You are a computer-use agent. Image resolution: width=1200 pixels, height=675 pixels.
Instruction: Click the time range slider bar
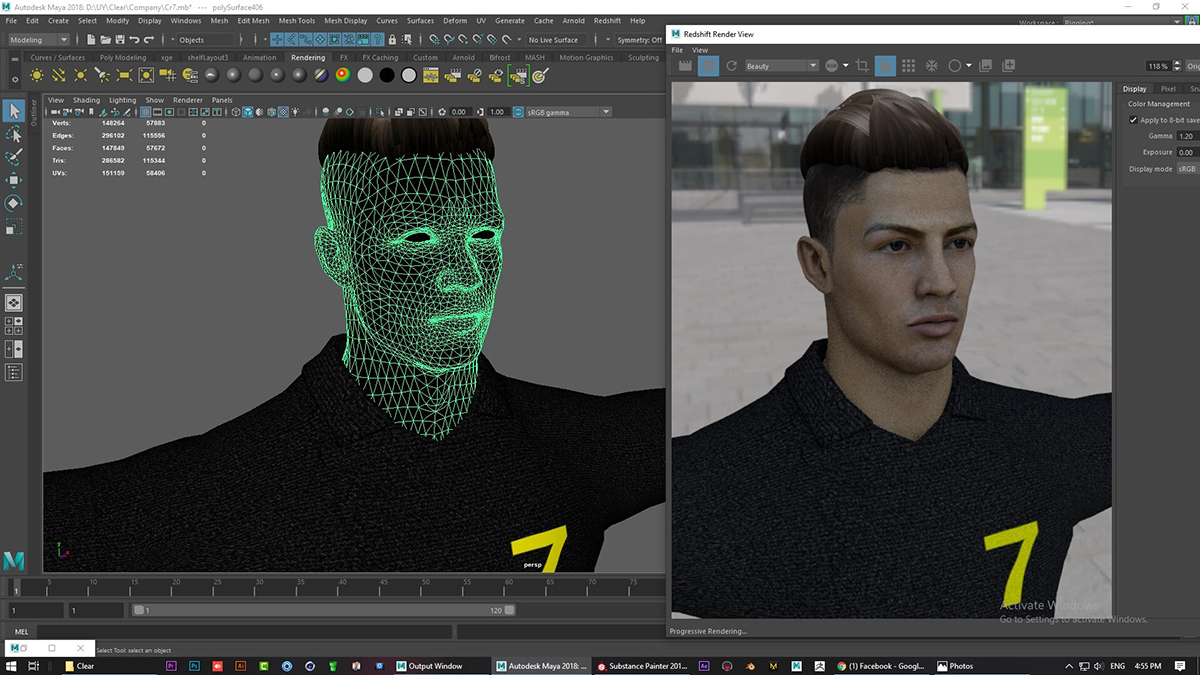[325, 610]
